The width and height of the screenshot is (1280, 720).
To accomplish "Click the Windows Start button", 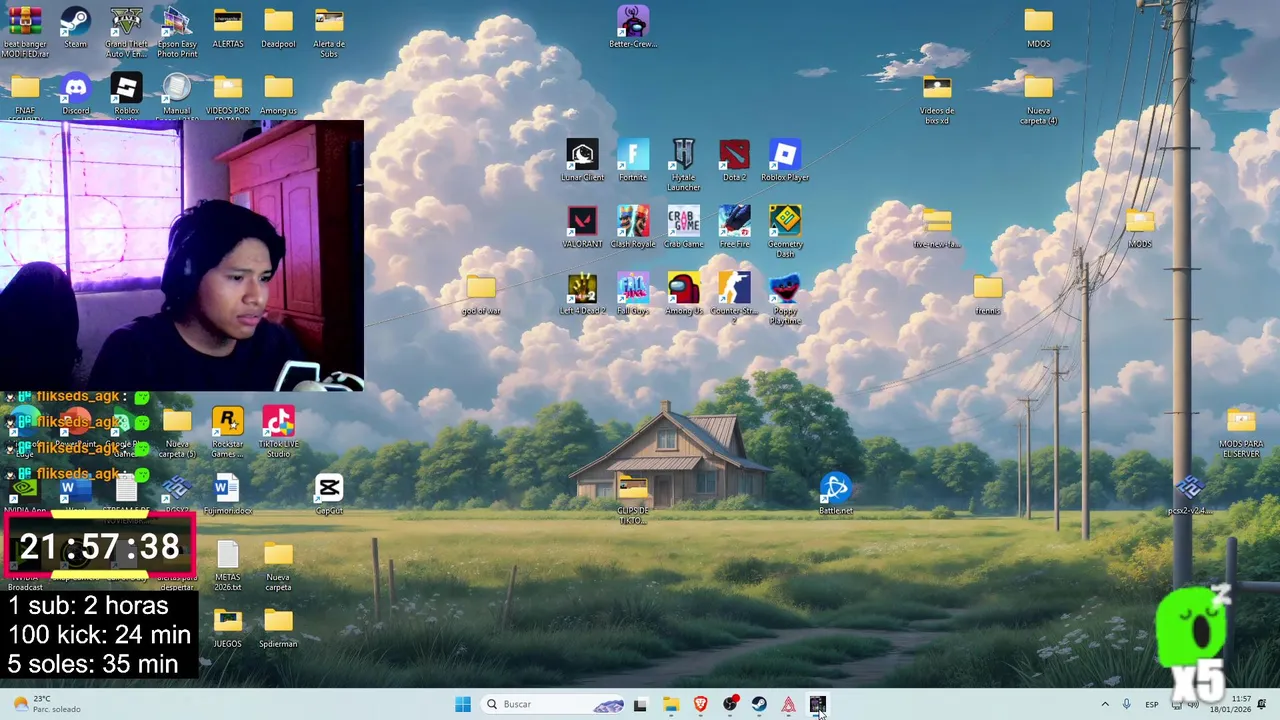I will click(x=463, y=704).
